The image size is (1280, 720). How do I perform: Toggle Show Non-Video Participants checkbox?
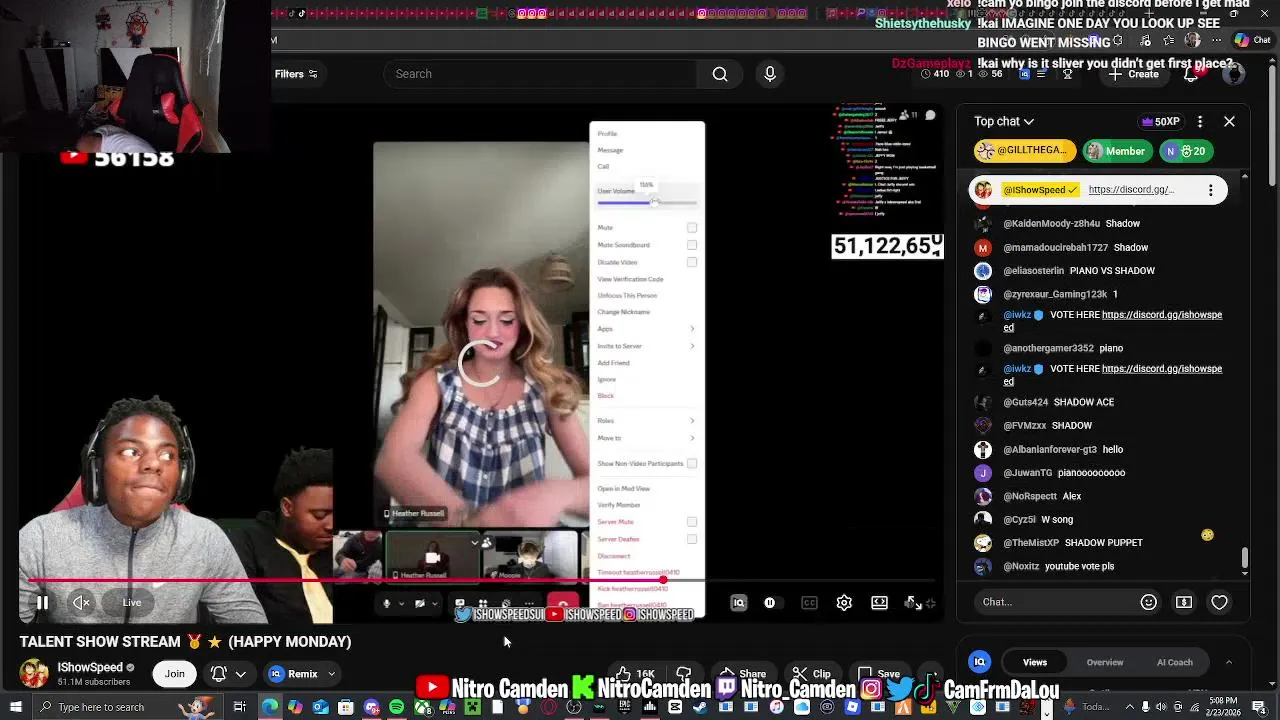point(691,464)
